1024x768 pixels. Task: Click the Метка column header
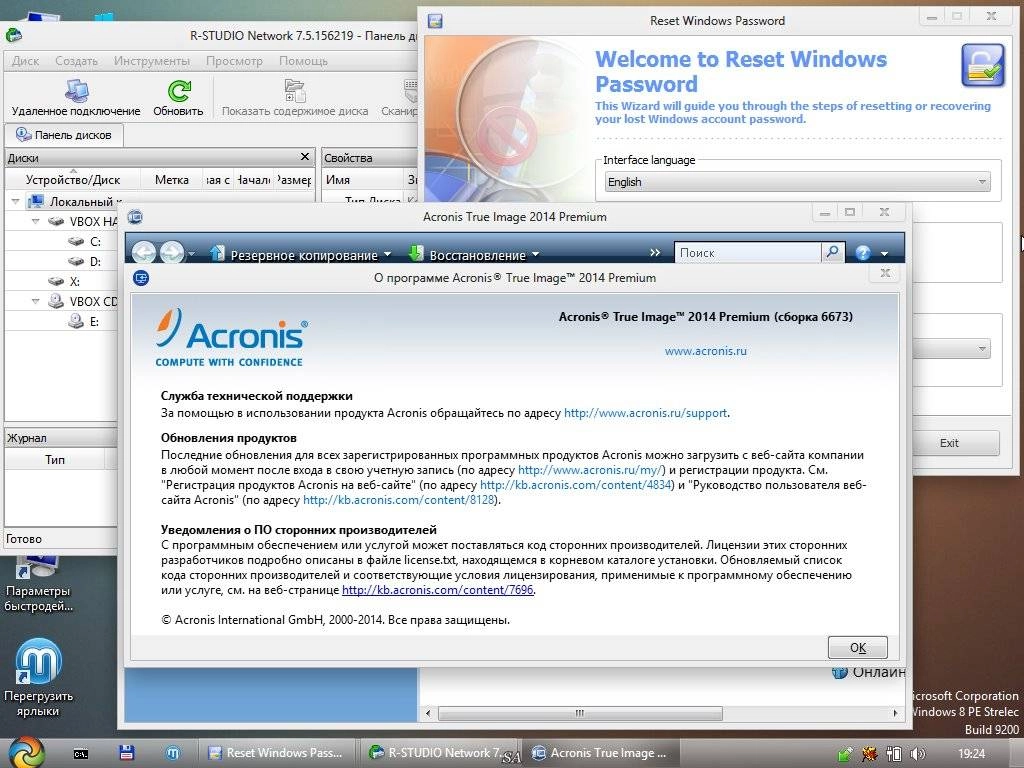click(172, 180)
